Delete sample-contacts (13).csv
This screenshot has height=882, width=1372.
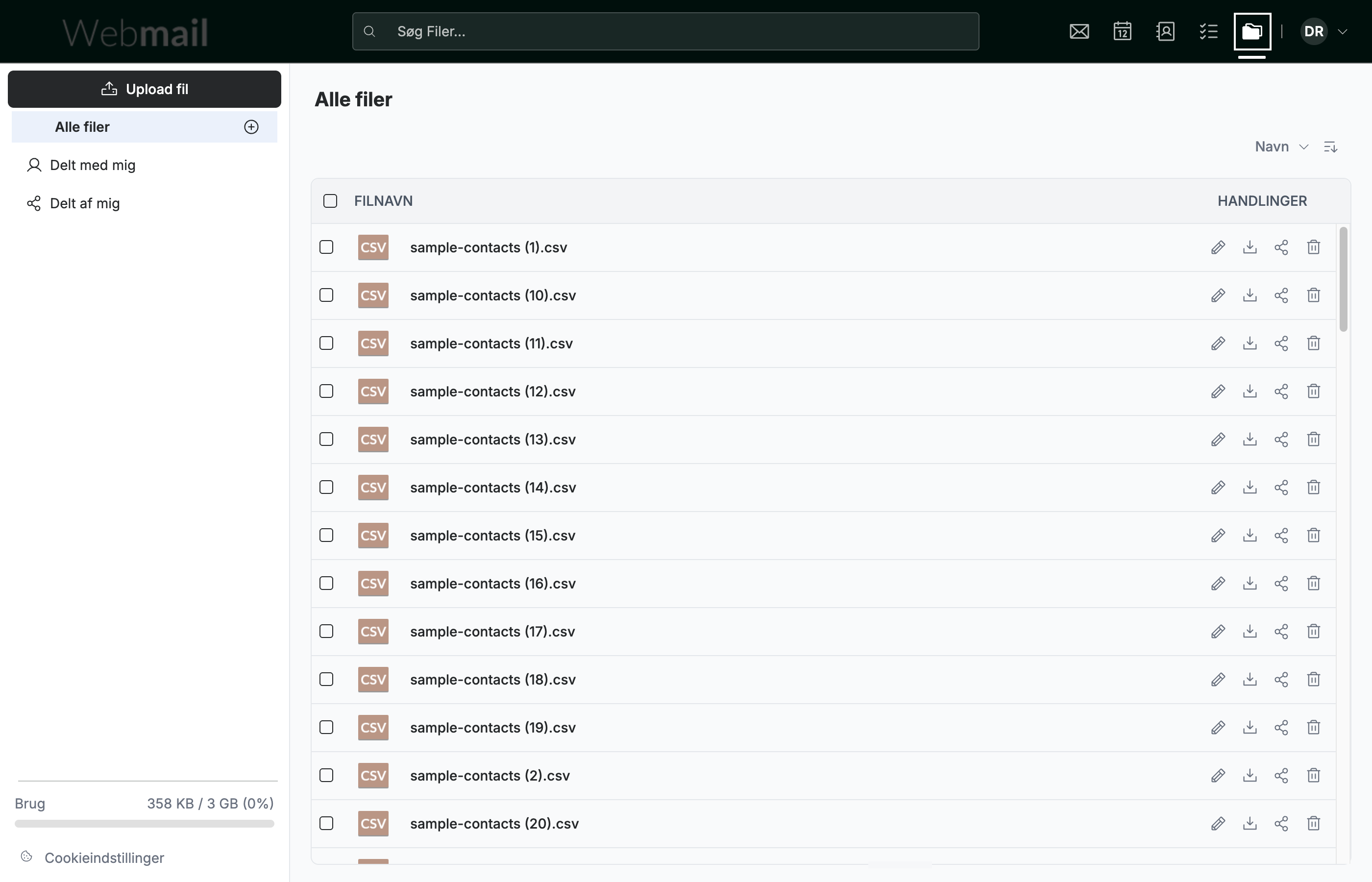[1314, 439]
